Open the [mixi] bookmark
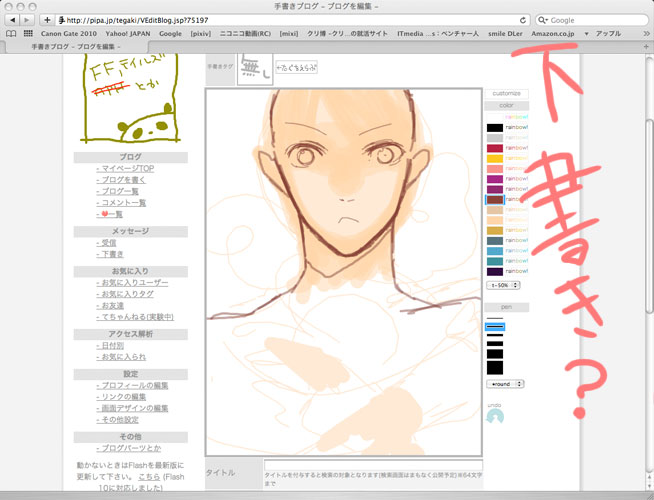Screen dimensions: 654x500 [x=289, y=33]
